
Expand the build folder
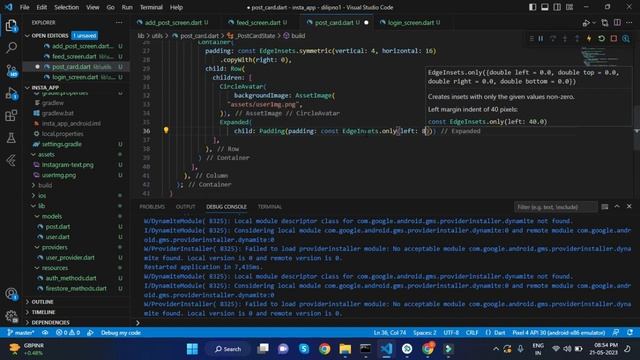[44, 185]
